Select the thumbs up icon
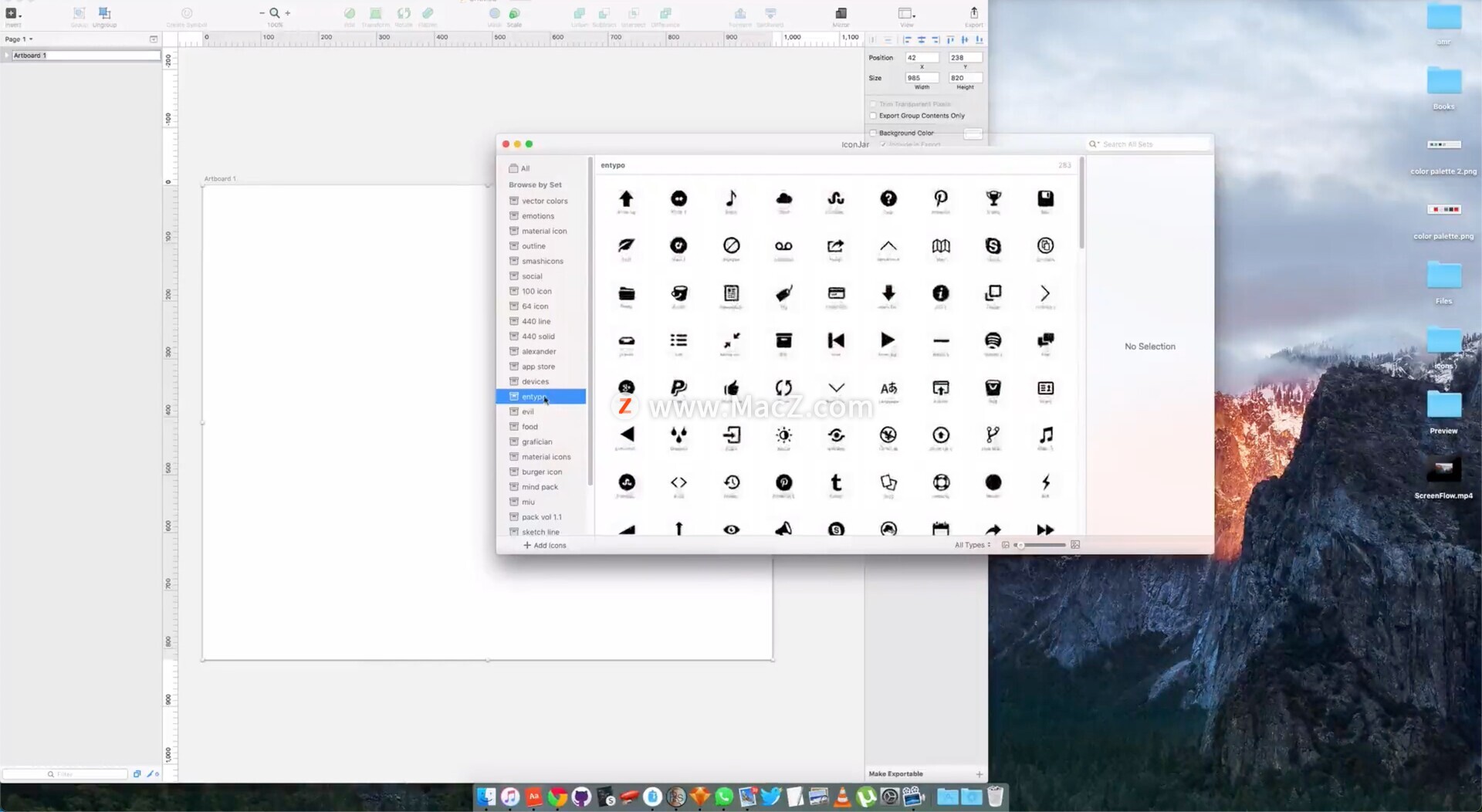This screenshot has width=1482, height=812. [731, 387]
